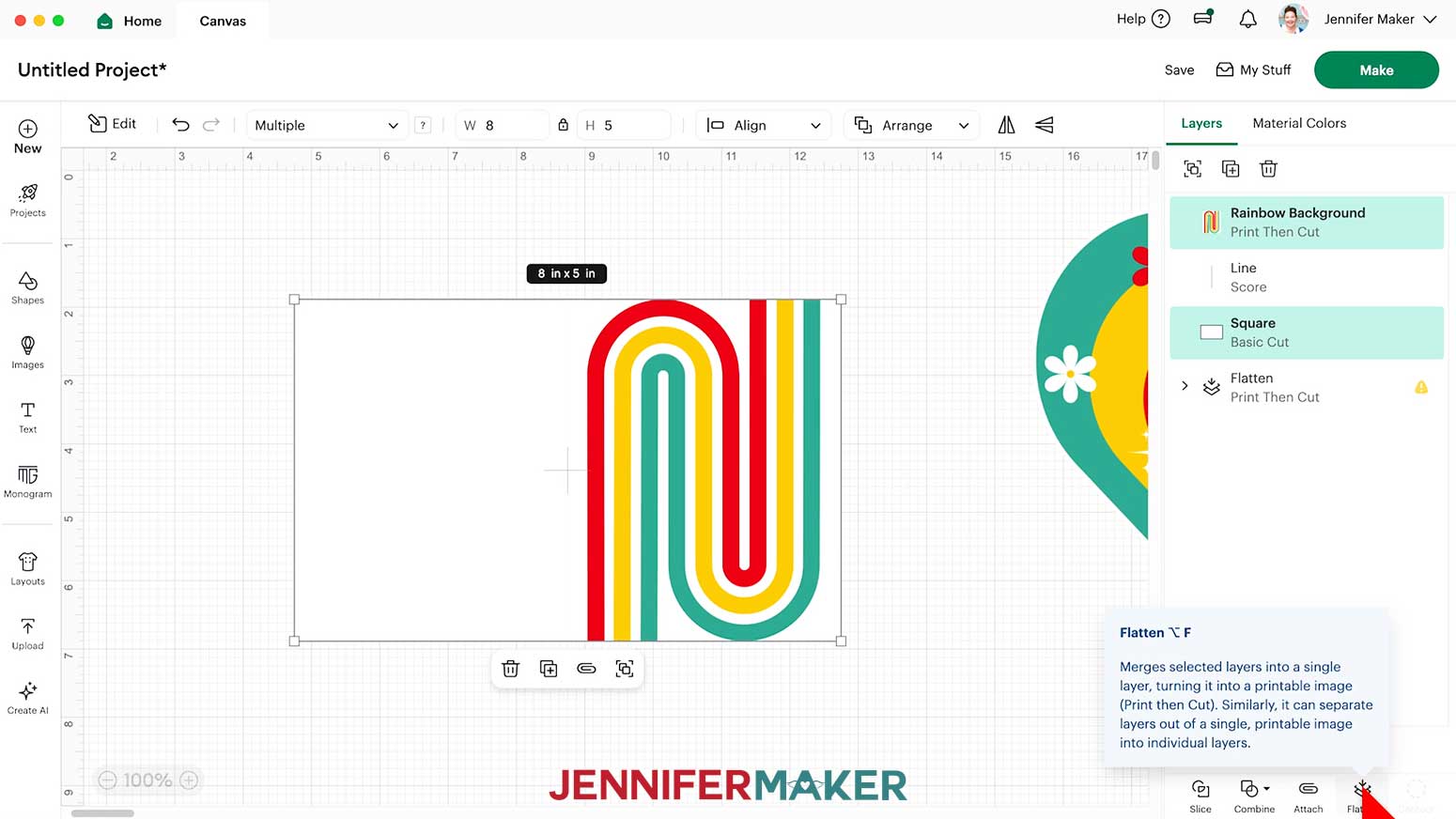This screenshot has width=1456, height=819.
Task: Flip the selection horizontally
Action: pos(1006,125)
